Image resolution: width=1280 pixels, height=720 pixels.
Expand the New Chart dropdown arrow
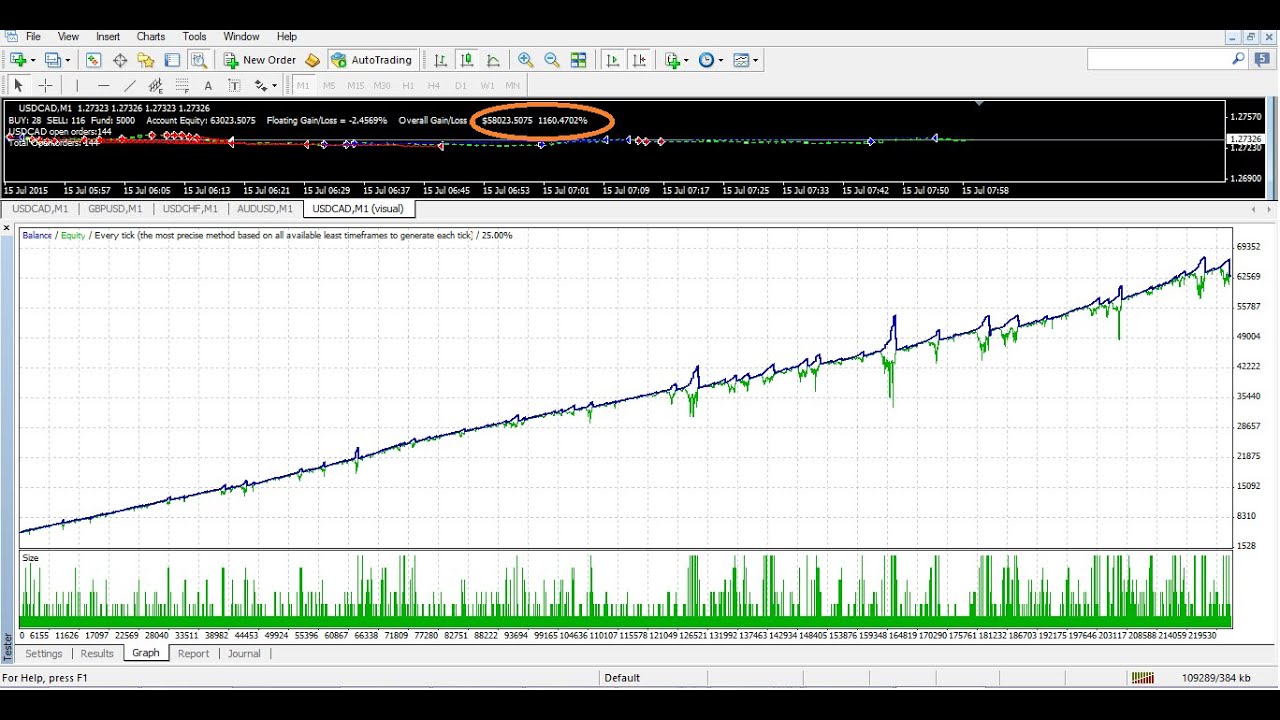(33, 60)
